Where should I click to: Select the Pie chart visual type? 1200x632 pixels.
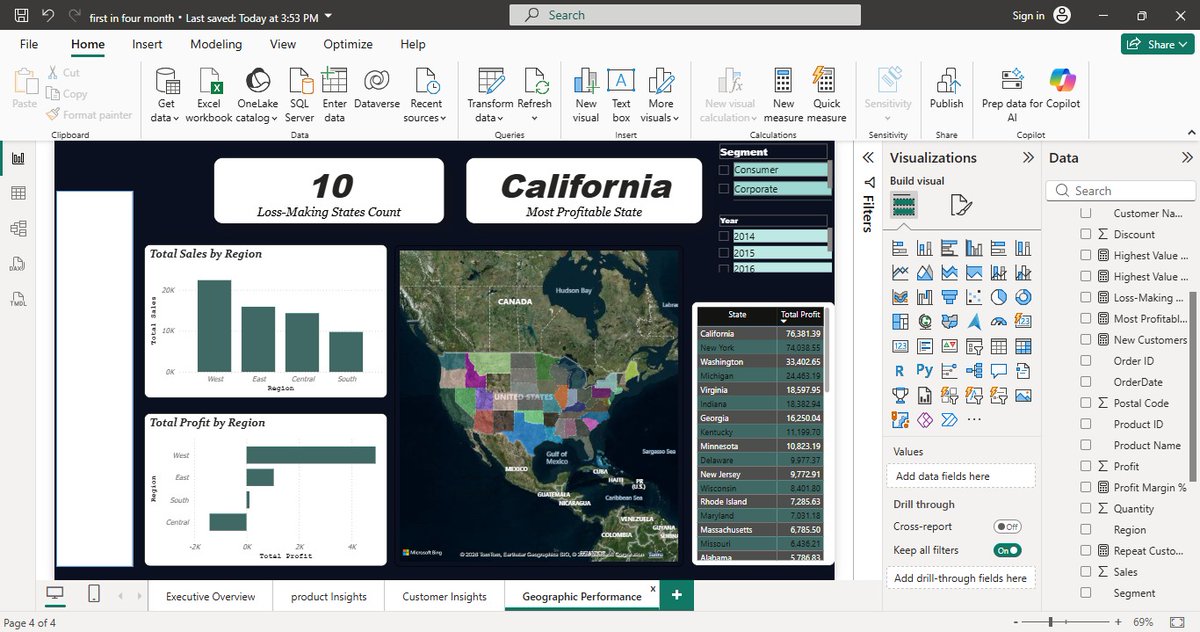pyautogui.click(x=998, y=297)
